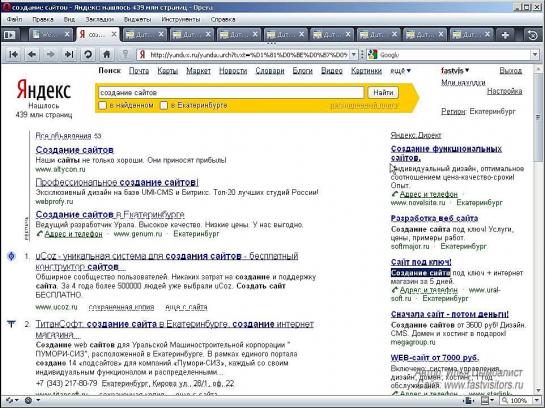Open the Файл menu
This screenshot has width=545, height=408.
pyautogui.click(x=14, y=19)
